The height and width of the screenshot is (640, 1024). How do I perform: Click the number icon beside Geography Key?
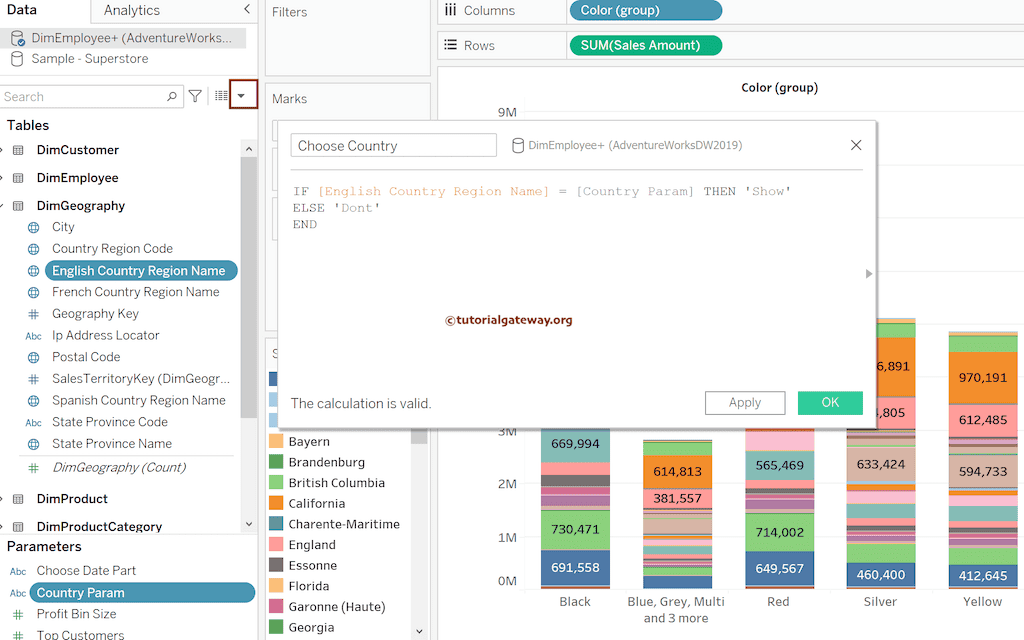33,314
